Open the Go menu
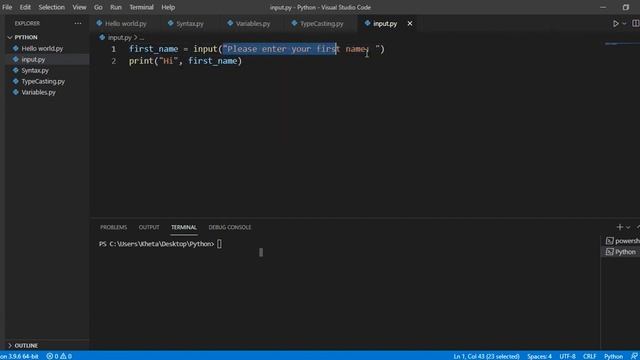640x360 pixels. click(98, 7)
